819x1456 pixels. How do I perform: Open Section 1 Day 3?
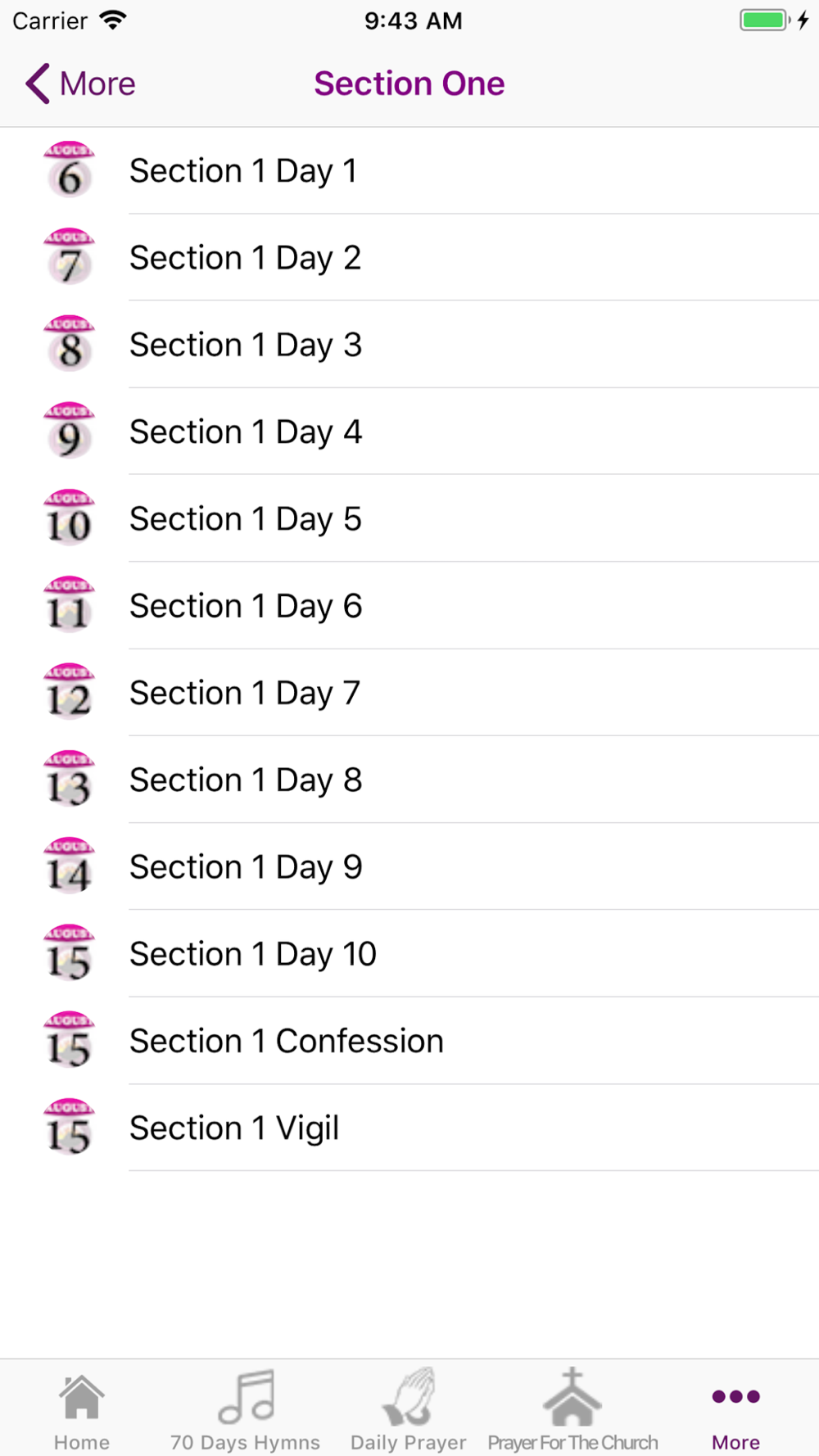(409, 345)
